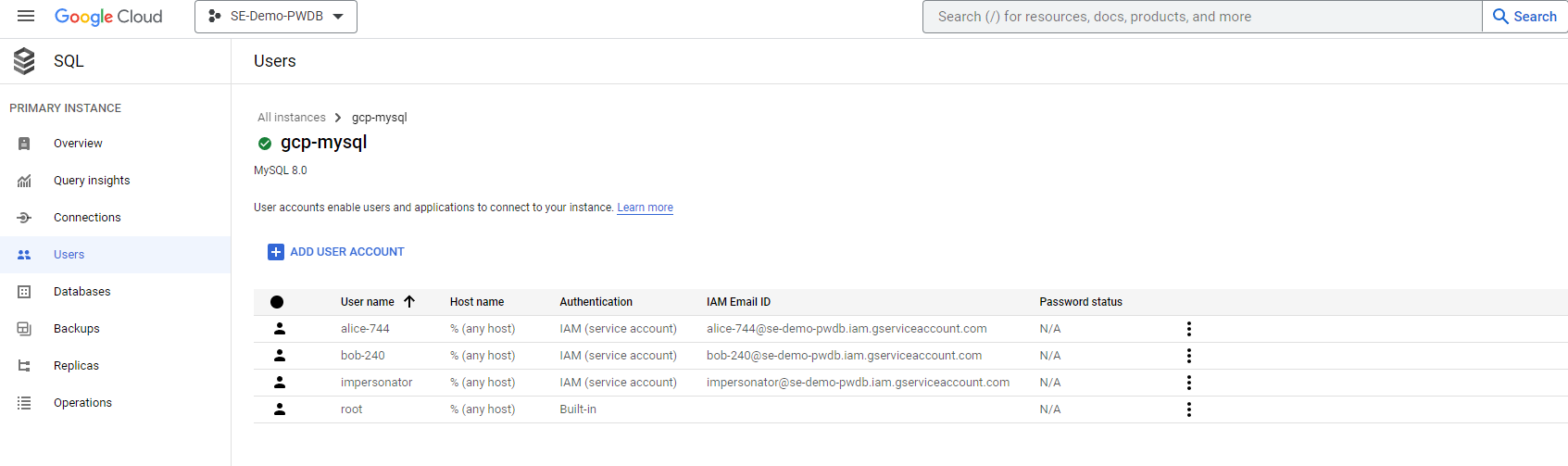
Task: Open the more actions menu for root
Action: (x=1188, y=409)
